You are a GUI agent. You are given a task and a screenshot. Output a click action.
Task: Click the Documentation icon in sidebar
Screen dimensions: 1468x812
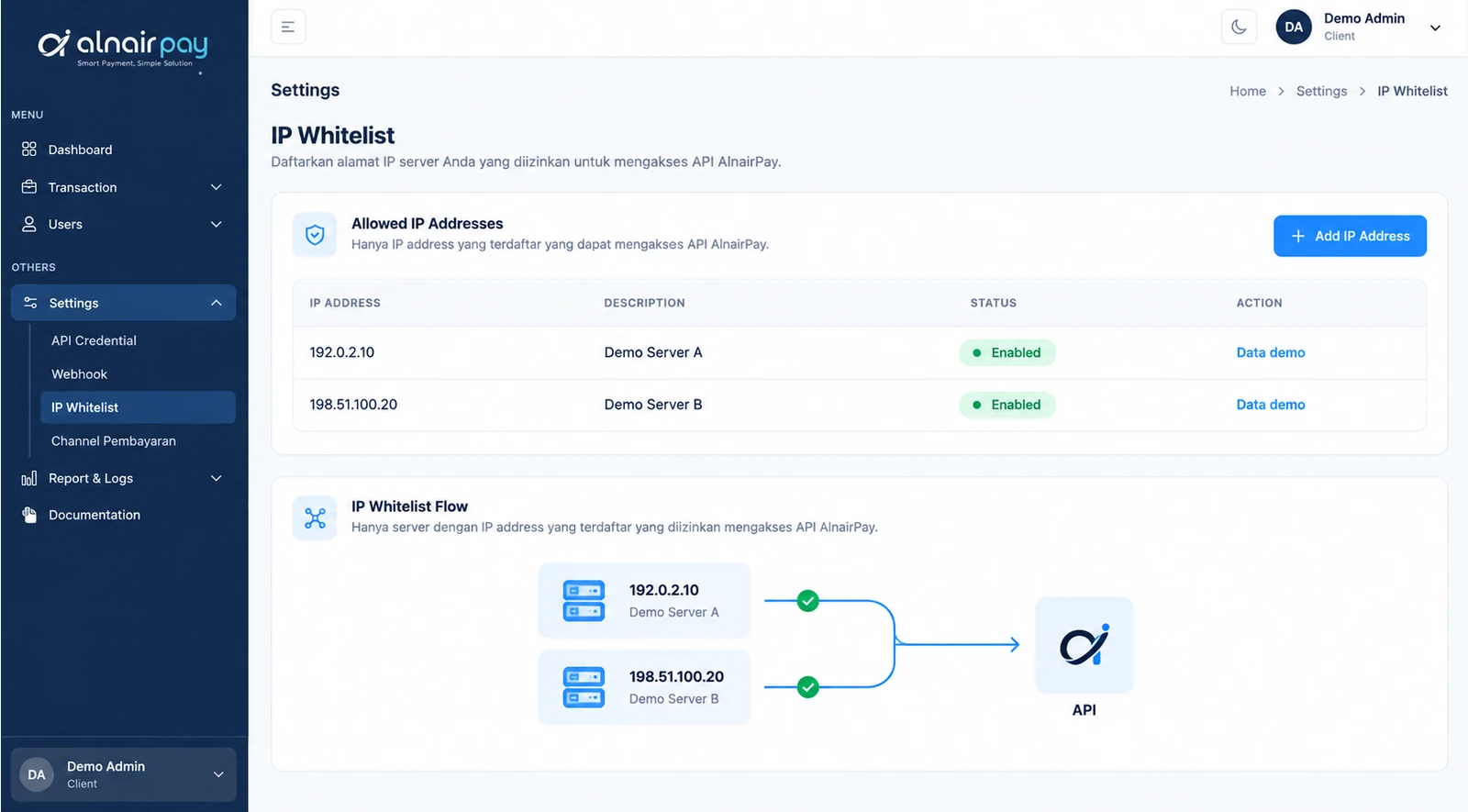click(29, 515)
